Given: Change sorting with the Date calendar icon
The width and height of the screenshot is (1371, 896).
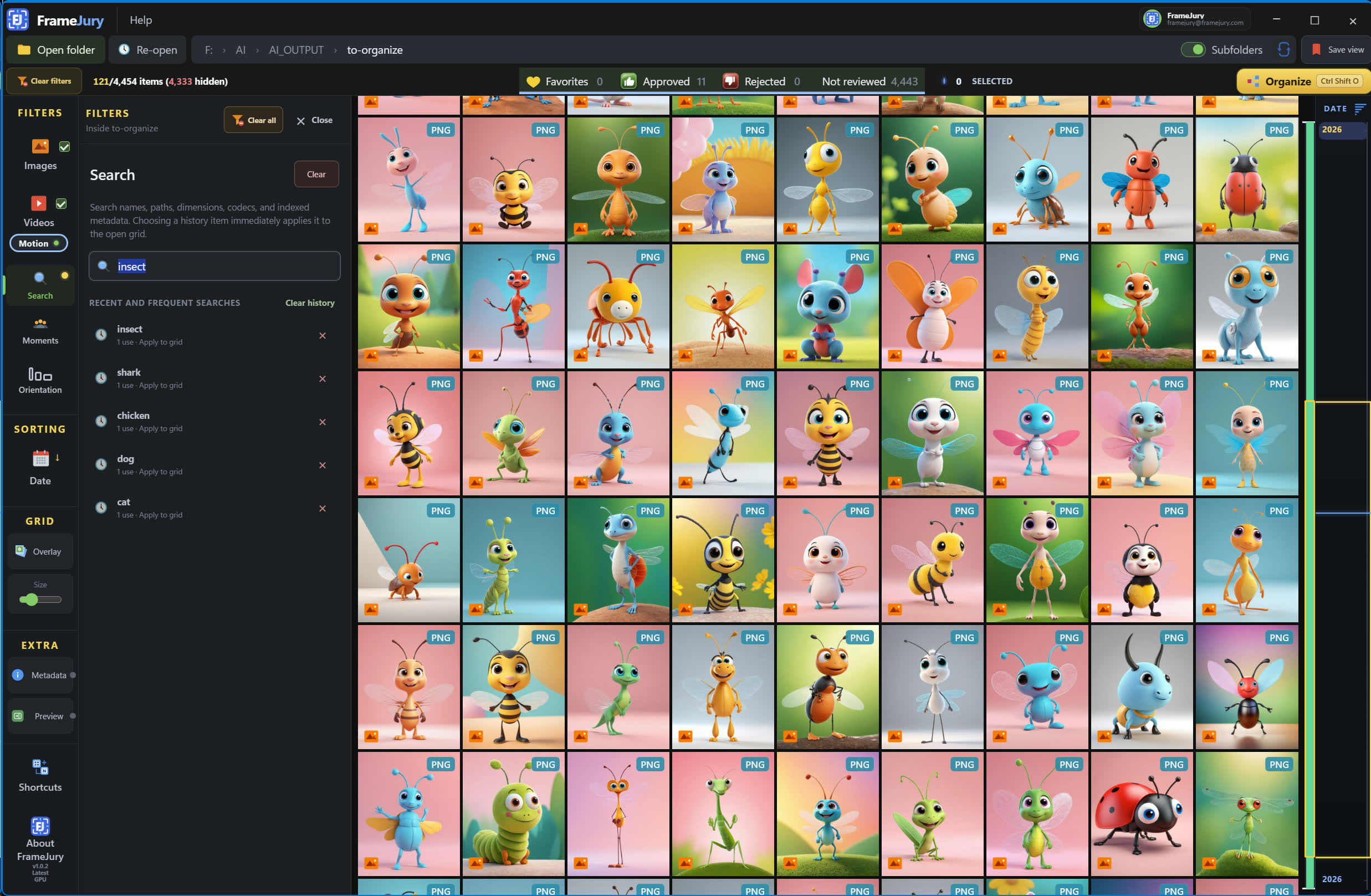Looking at the screenshot, I should pyautogui.click(x=40, y=458).
